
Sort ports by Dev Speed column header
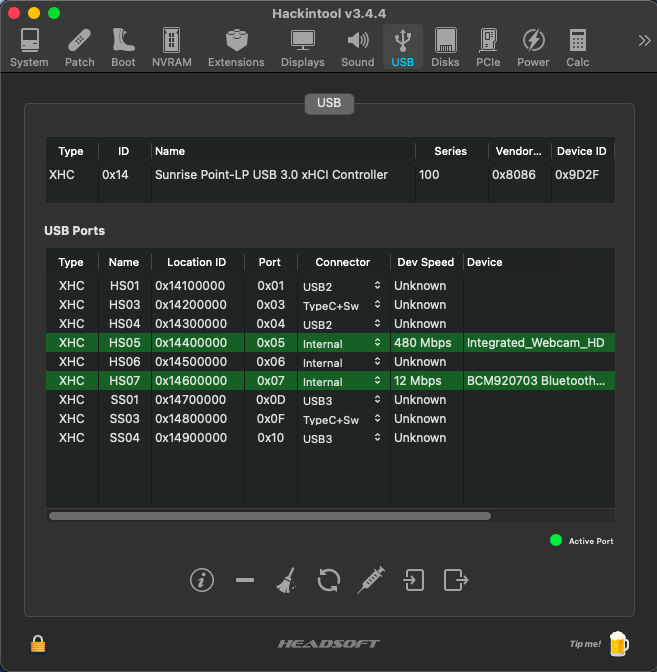tap(426, 262)
